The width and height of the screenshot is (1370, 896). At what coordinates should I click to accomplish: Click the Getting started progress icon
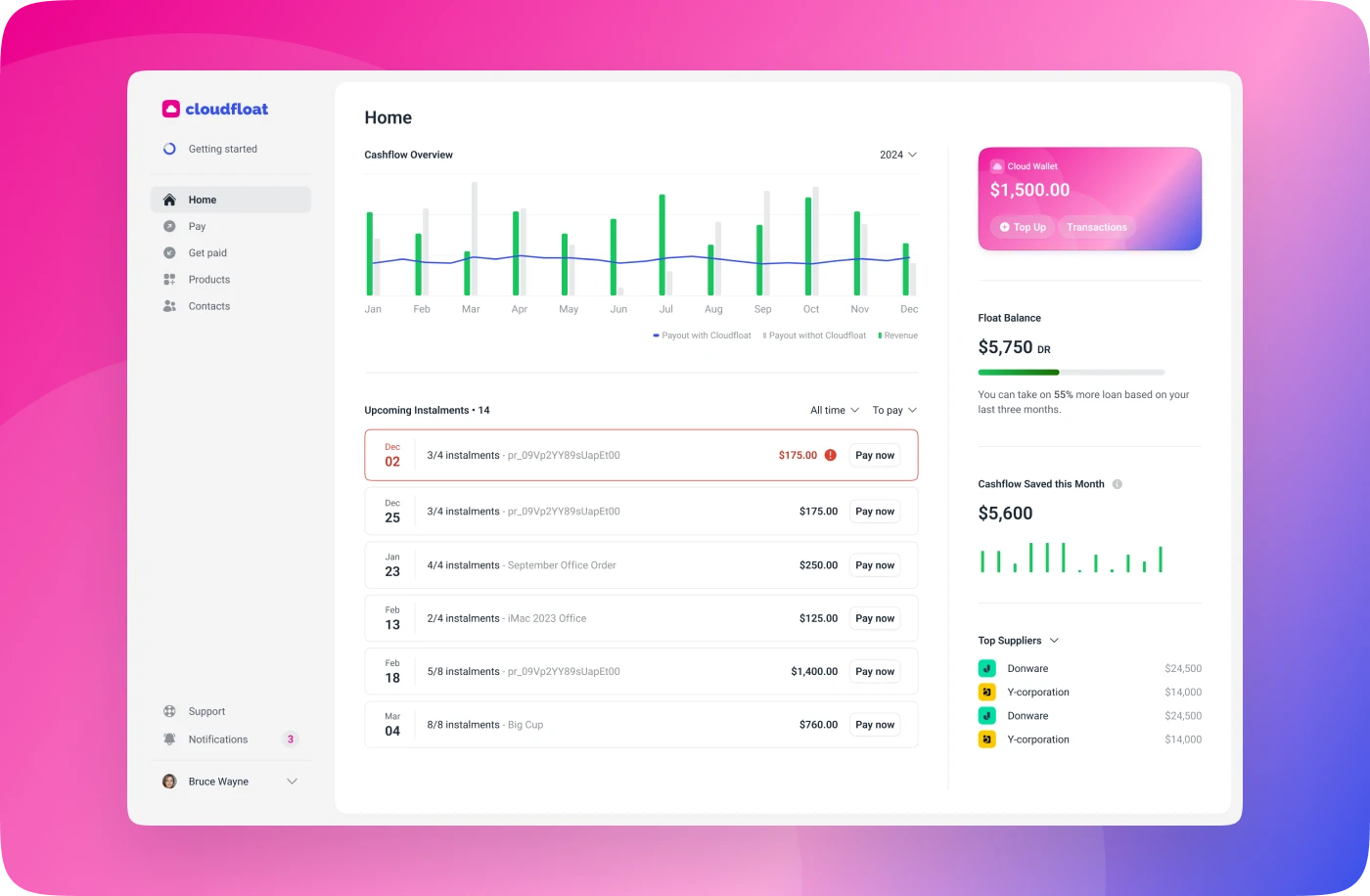tap(169, 149)
